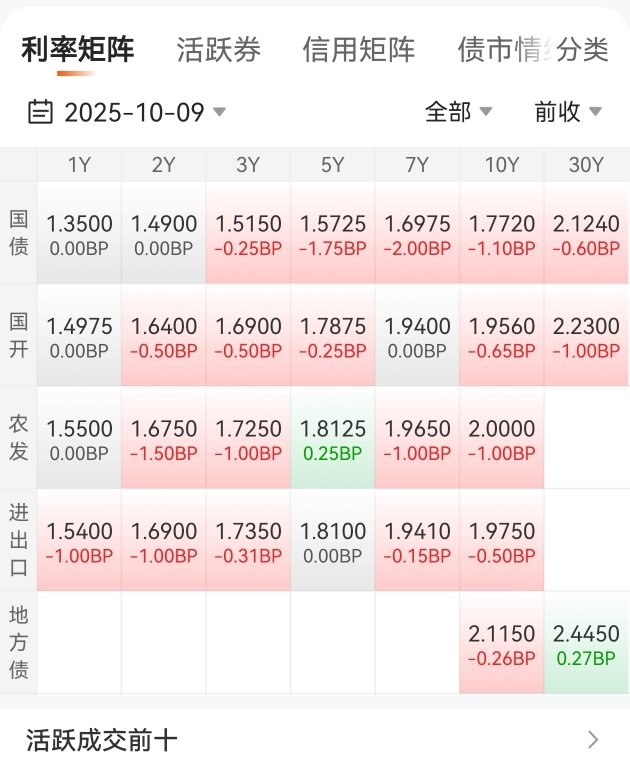Screen dimensions: 630x768
Task: Select the 国债 7Y cell 1.6975
Action: [417, 233]
